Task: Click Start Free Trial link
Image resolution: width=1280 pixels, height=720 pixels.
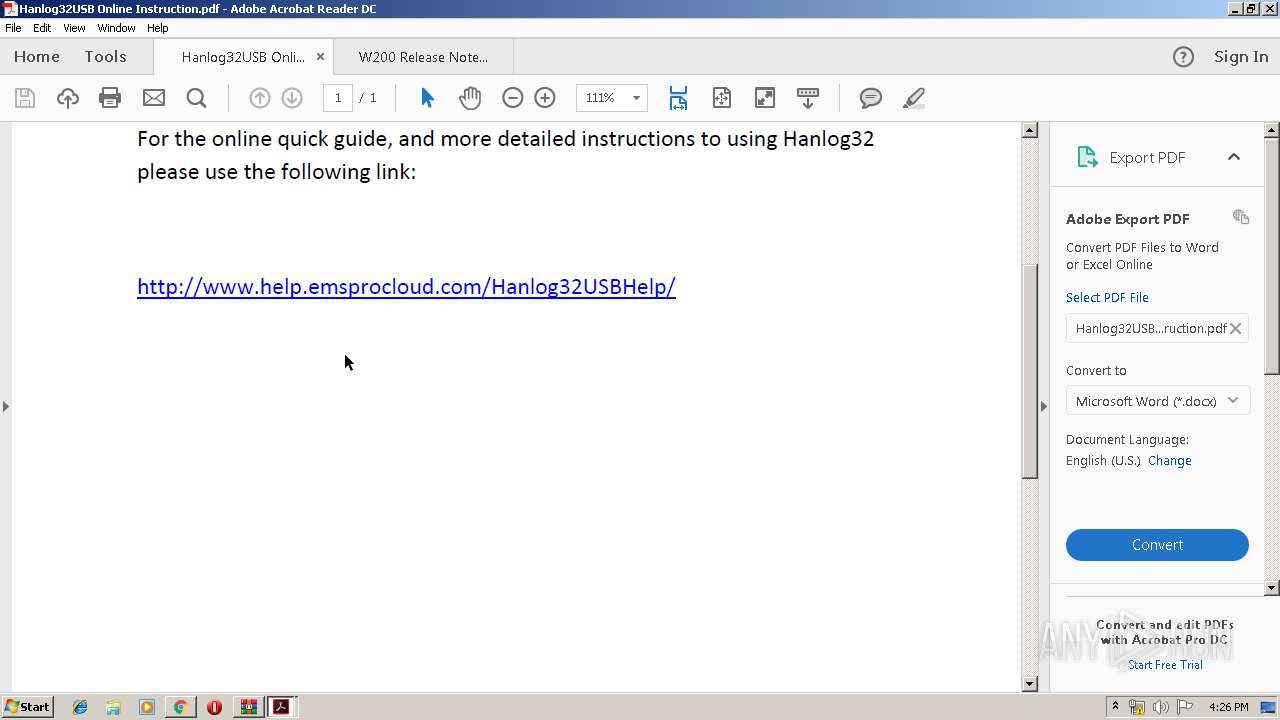Action: pyautogui.click(x=1165, y=665)
